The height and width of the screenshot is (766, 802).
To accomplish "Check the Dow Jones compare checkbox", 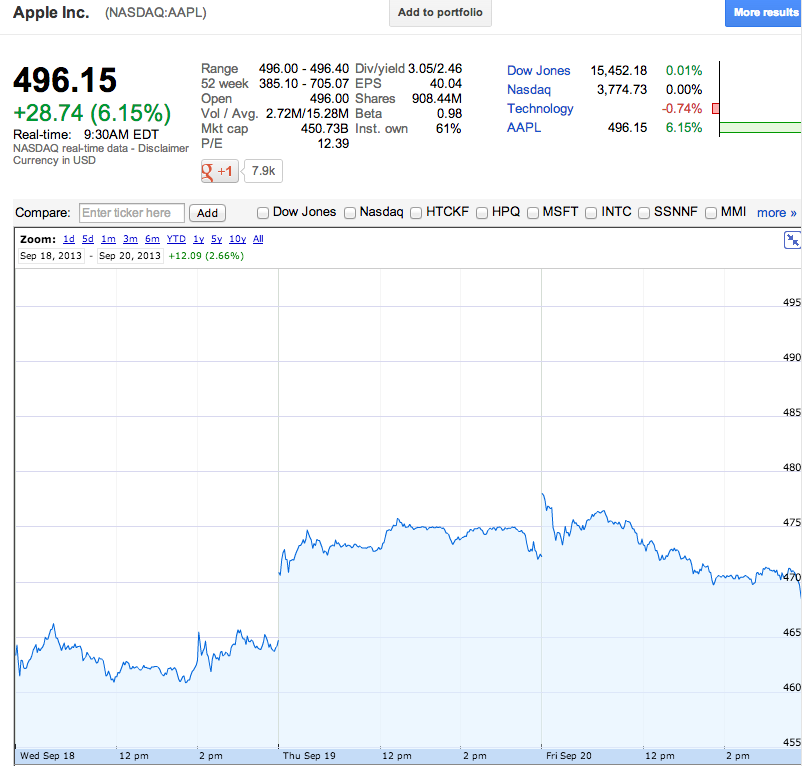I will point(263,213).
